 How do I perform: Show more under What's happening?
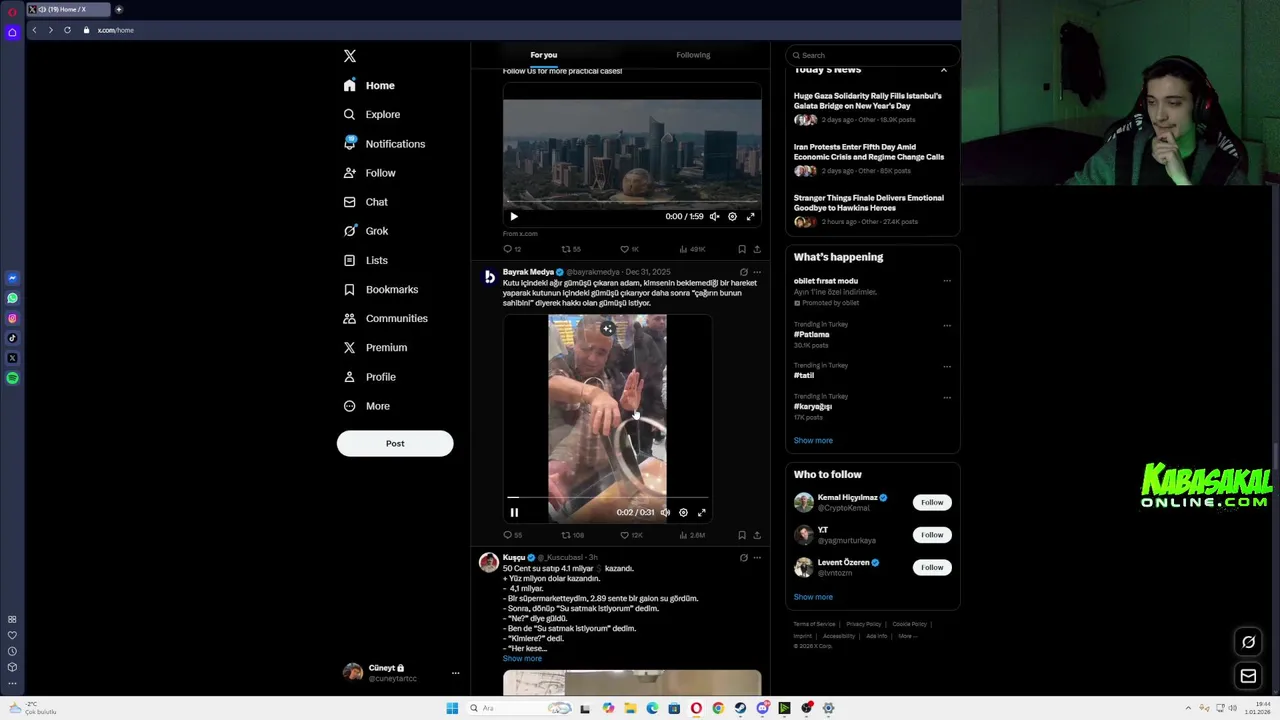click(813, 440)
